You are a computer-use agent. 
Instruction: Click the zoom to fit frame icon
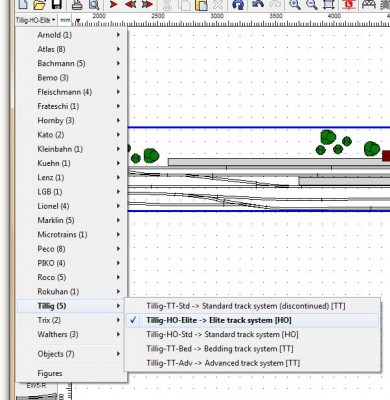[329, 5]
